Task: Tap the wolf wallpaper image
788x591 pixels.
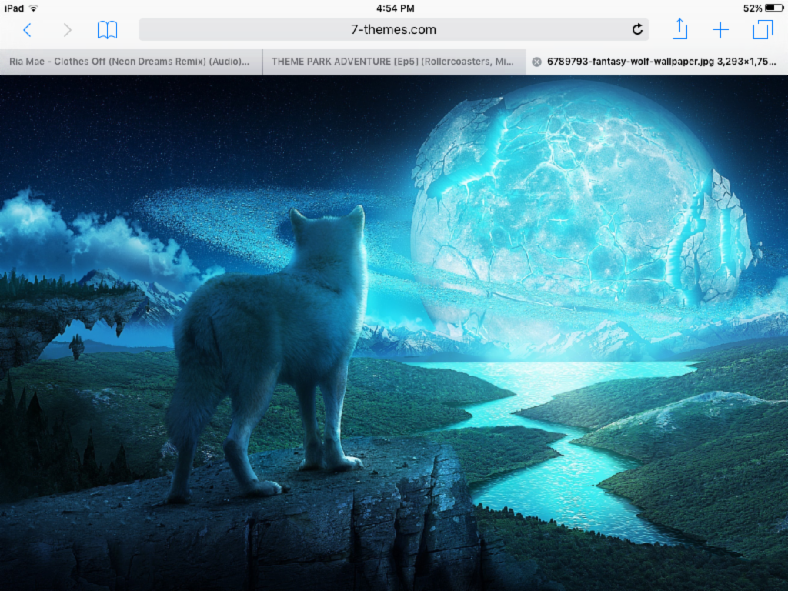Action: point(394,333)
